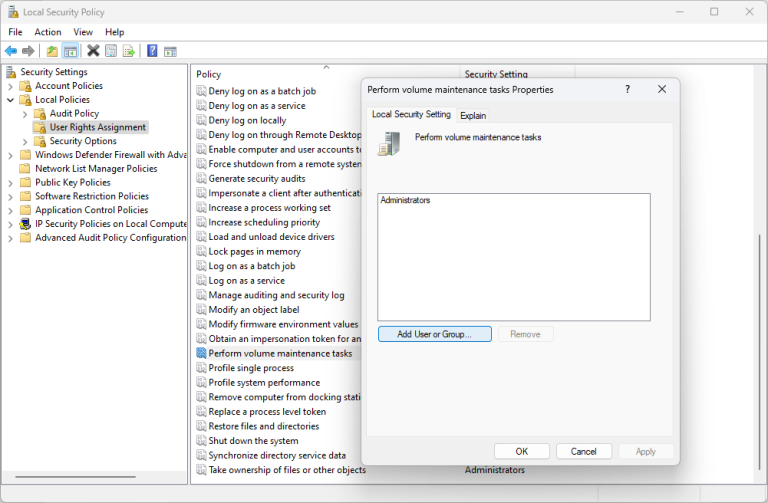Select User Rights Assignment tree item
Image resolution: width=768 pixels, height=503 pixels.
point(97,127)
